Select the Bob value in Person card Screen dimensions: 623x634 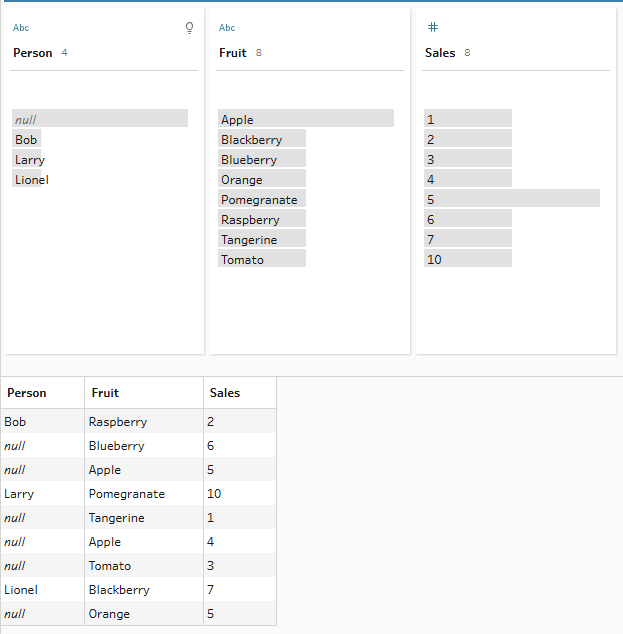[x=26, y=140]
